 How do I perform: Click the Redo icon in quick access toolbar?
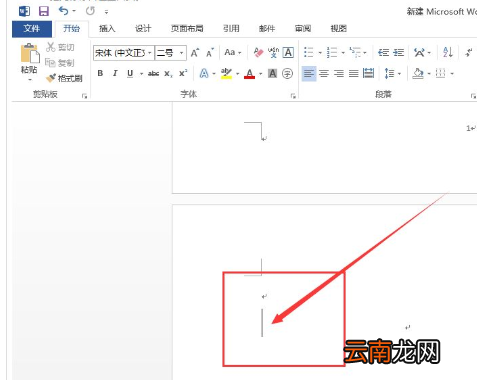point(90,11)
